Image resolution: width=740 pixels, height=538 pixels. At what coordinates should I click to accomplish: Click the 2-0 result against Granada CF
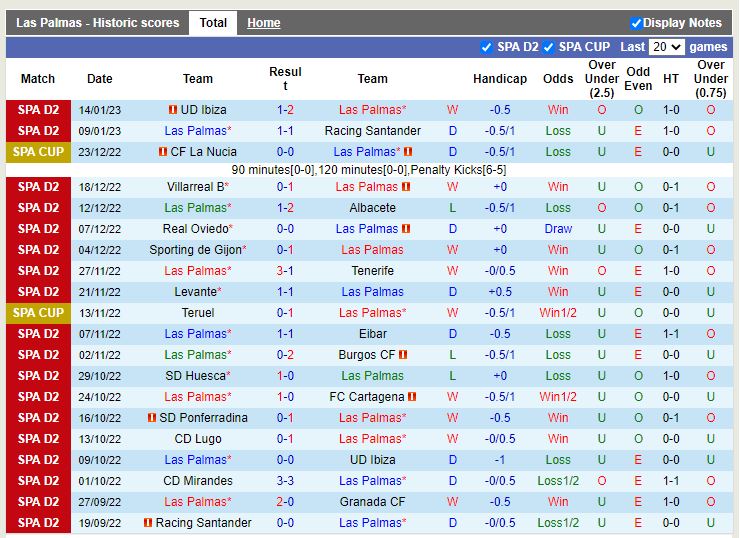285,502
